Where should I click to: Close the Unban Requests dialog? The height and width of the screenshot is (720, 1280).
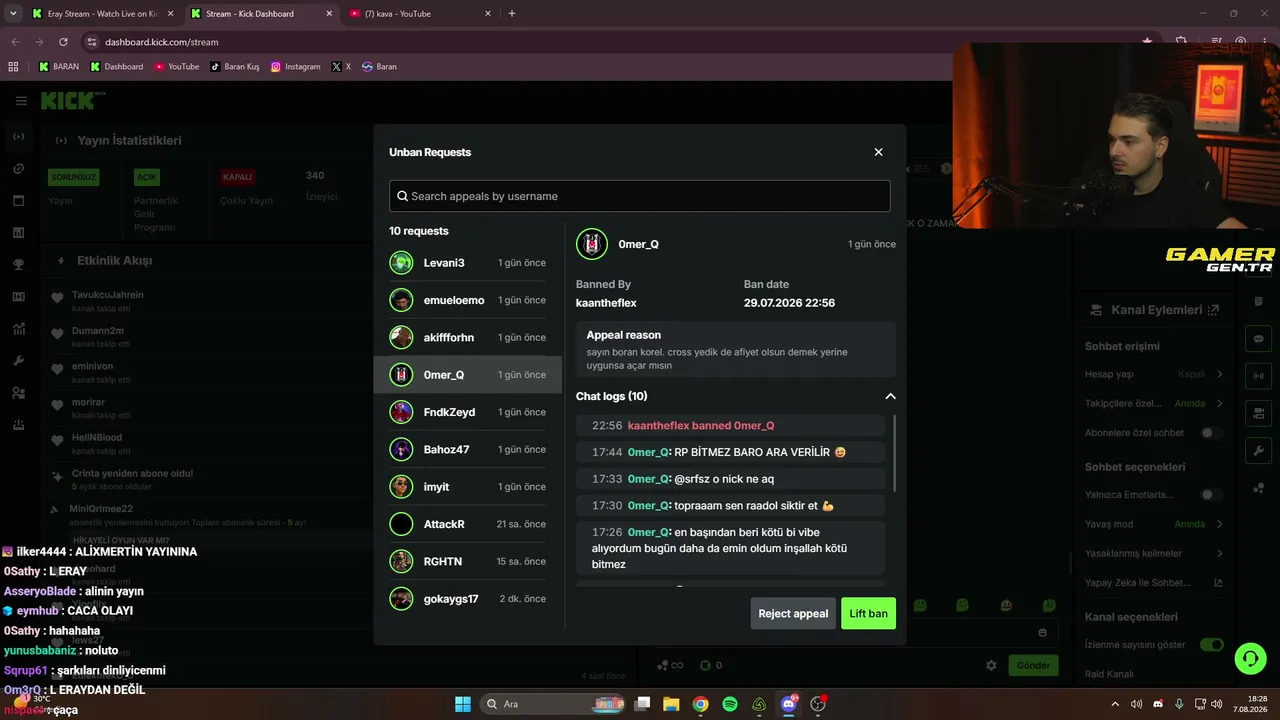point(878,152)
